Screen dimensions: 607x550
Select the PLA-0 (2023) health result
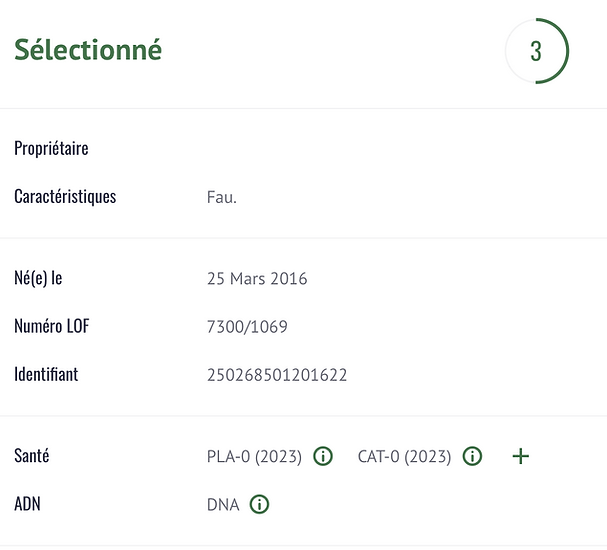click(x=254, y=457)
